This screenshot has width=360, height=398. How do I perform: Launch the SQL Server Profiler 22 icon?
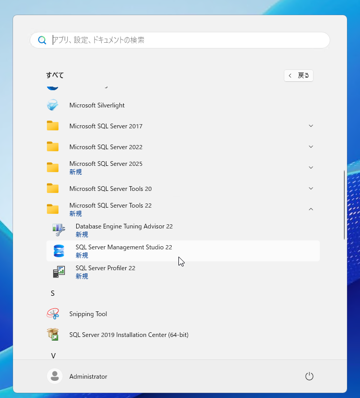(x=59, y=272)
